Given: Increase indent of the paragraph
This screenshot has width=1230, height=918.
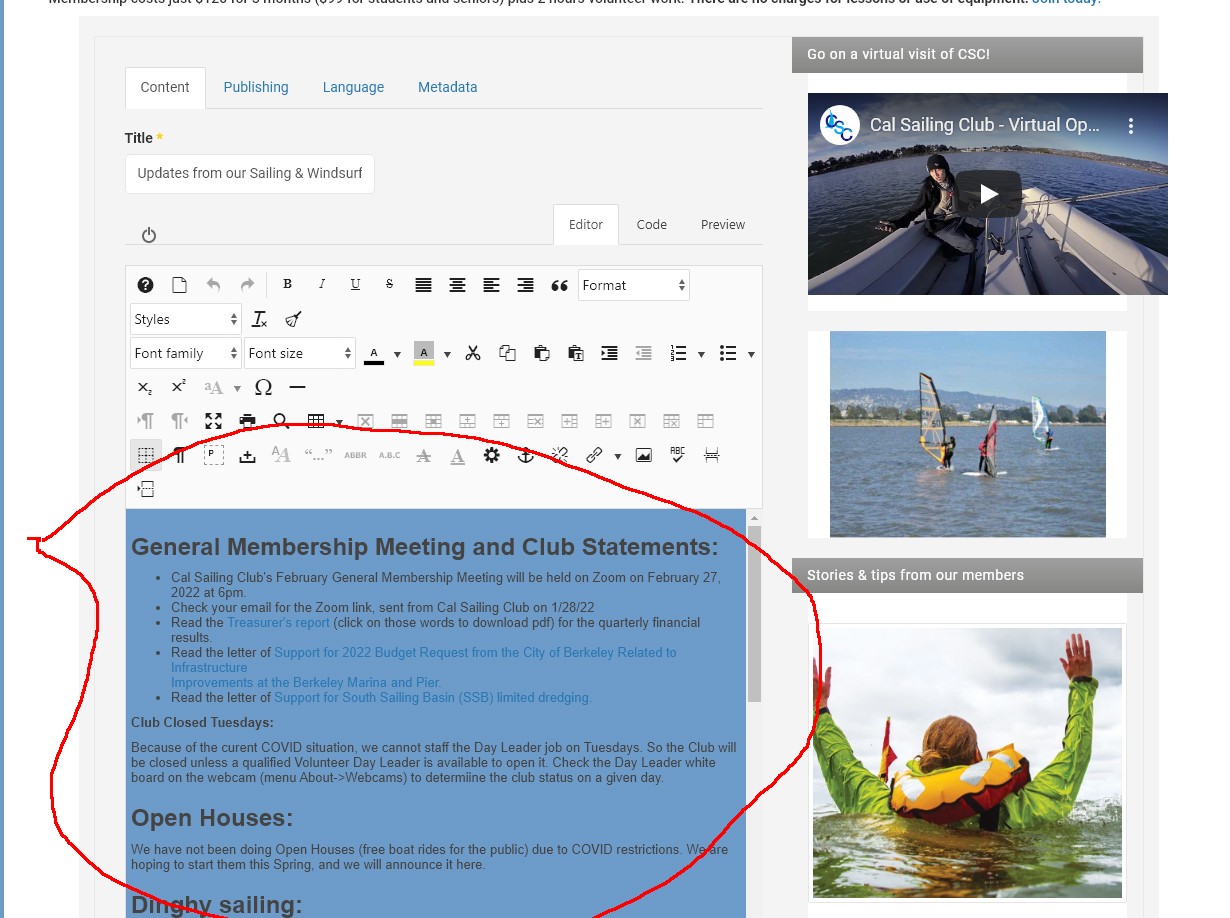Looking at the screenshot, I should 609,353.
